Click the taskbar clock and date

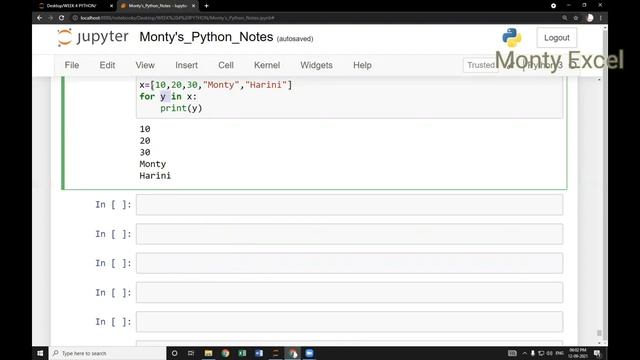click(578, 353)
